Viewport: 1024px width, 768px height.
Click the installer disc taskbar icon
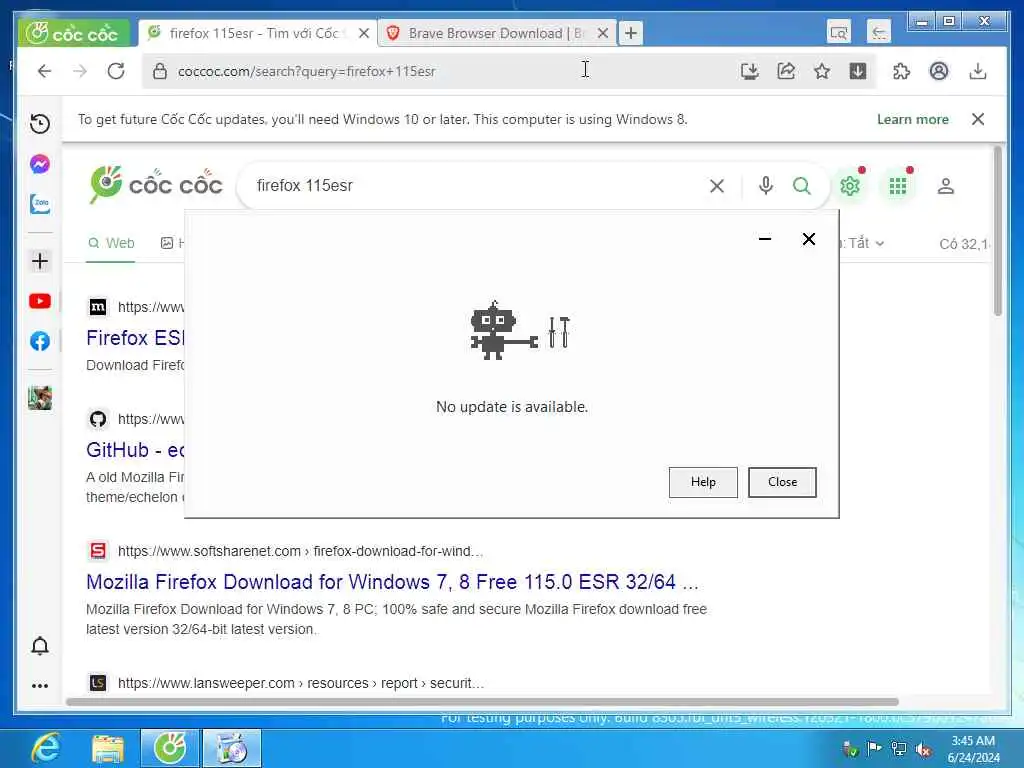(231, 748)
